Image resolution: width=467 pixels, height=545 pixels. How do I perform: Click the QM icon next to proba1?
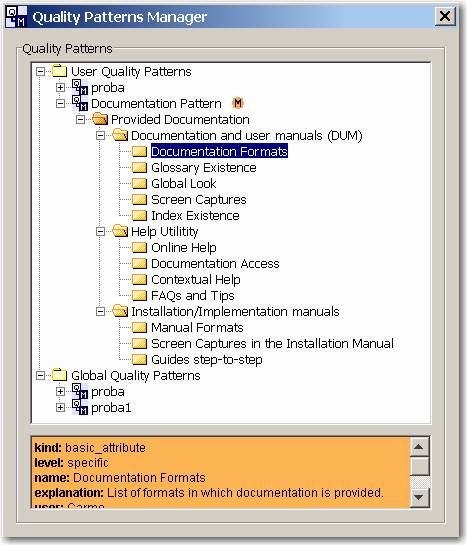click(80, 407)
